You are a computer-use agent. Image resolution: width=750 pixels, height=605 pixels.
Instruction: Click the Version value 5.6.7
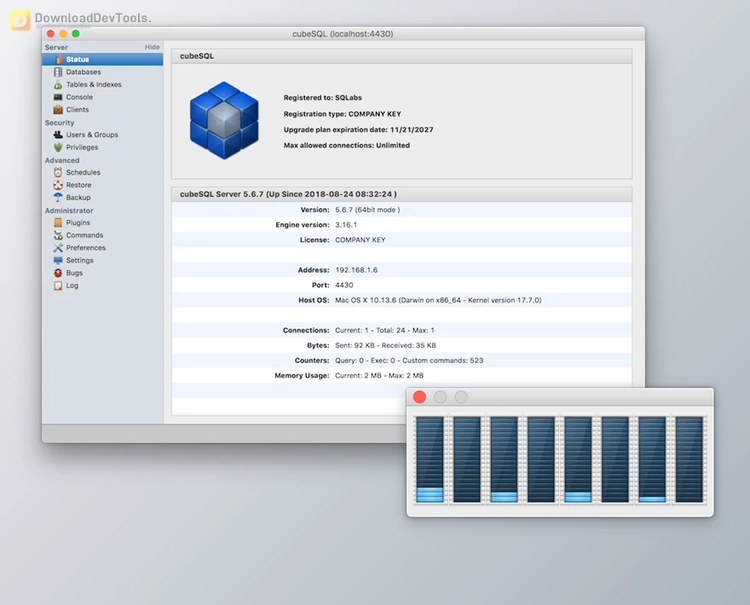coord(367,210)
